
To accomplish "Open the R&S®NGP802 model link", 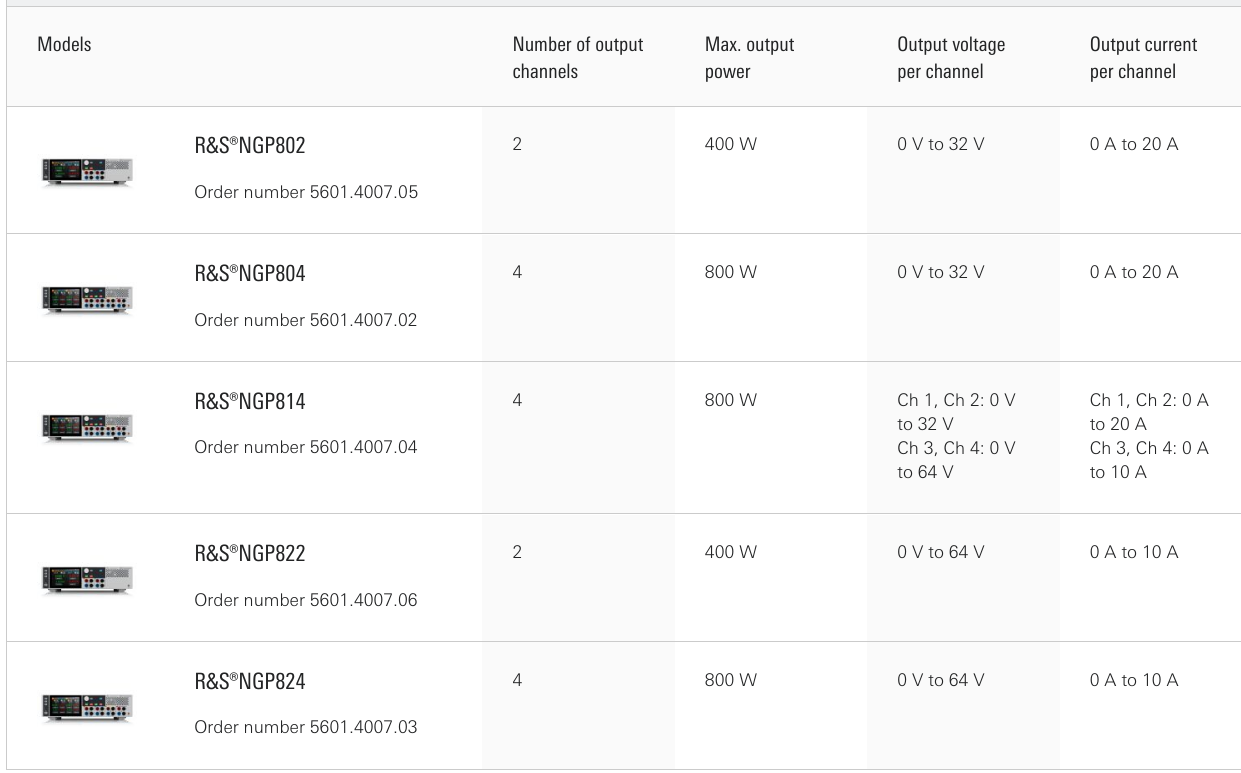I will [250, 145].
